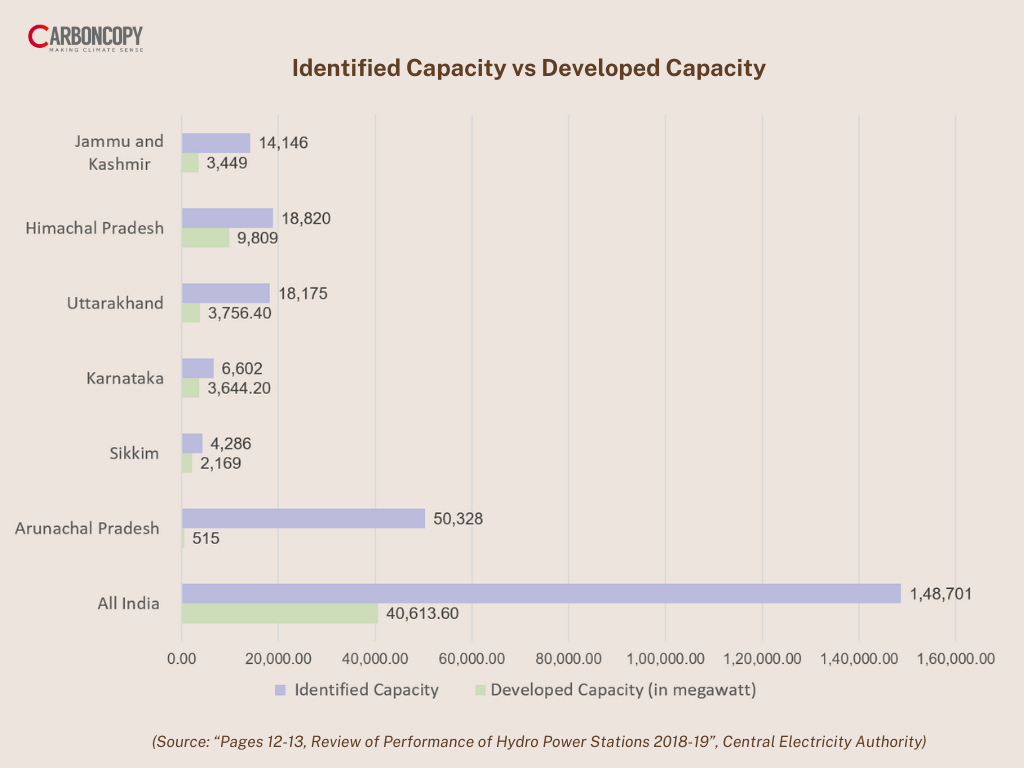Click the CARBONCOPY logo
This screenshot has height=768, width=1024.
[x=85, y=37]
